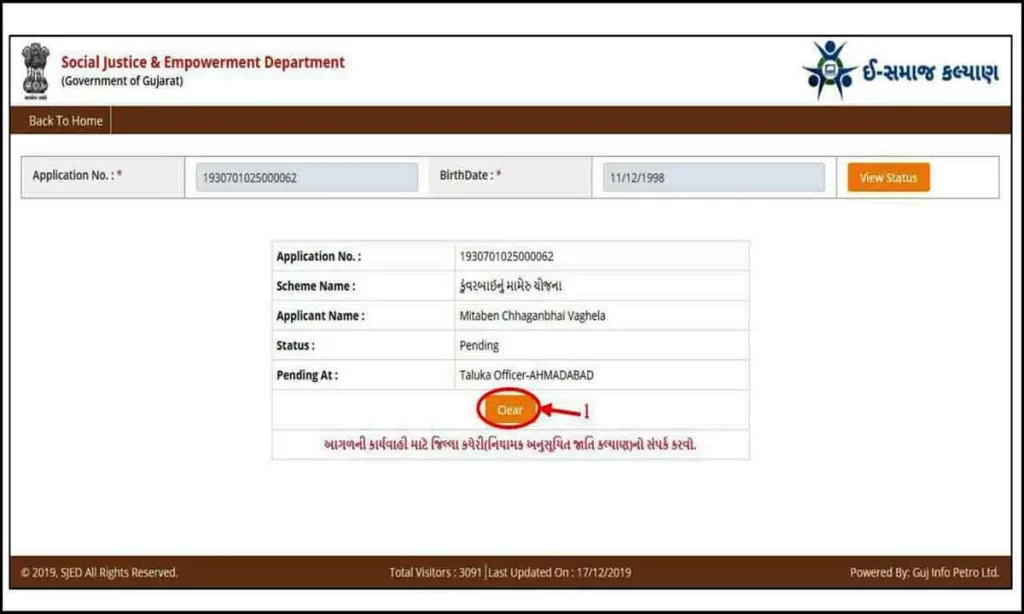Click the Social Justice & Empowerment Department heading
Viewport: 1024px width, 614px height.
point(203,61)
